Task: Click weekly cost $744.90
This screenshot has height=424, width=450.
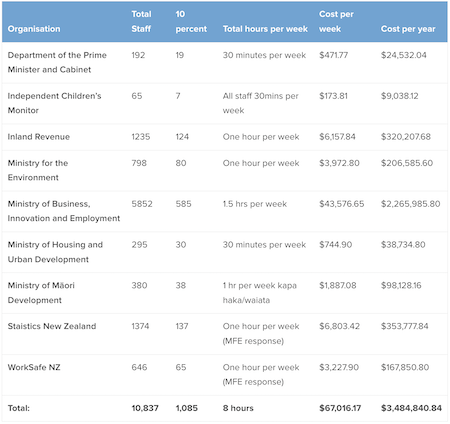Action: pos(335,245)
